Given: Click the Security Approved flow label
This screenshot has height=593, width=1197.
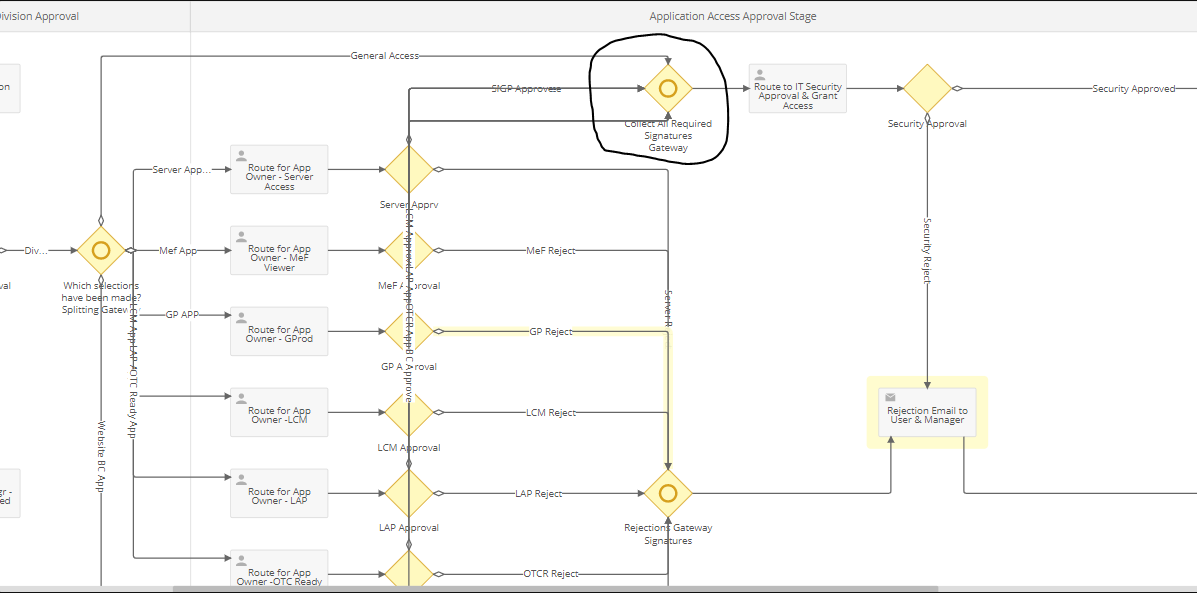Looking at the screenshot, I should (1134, 89).
